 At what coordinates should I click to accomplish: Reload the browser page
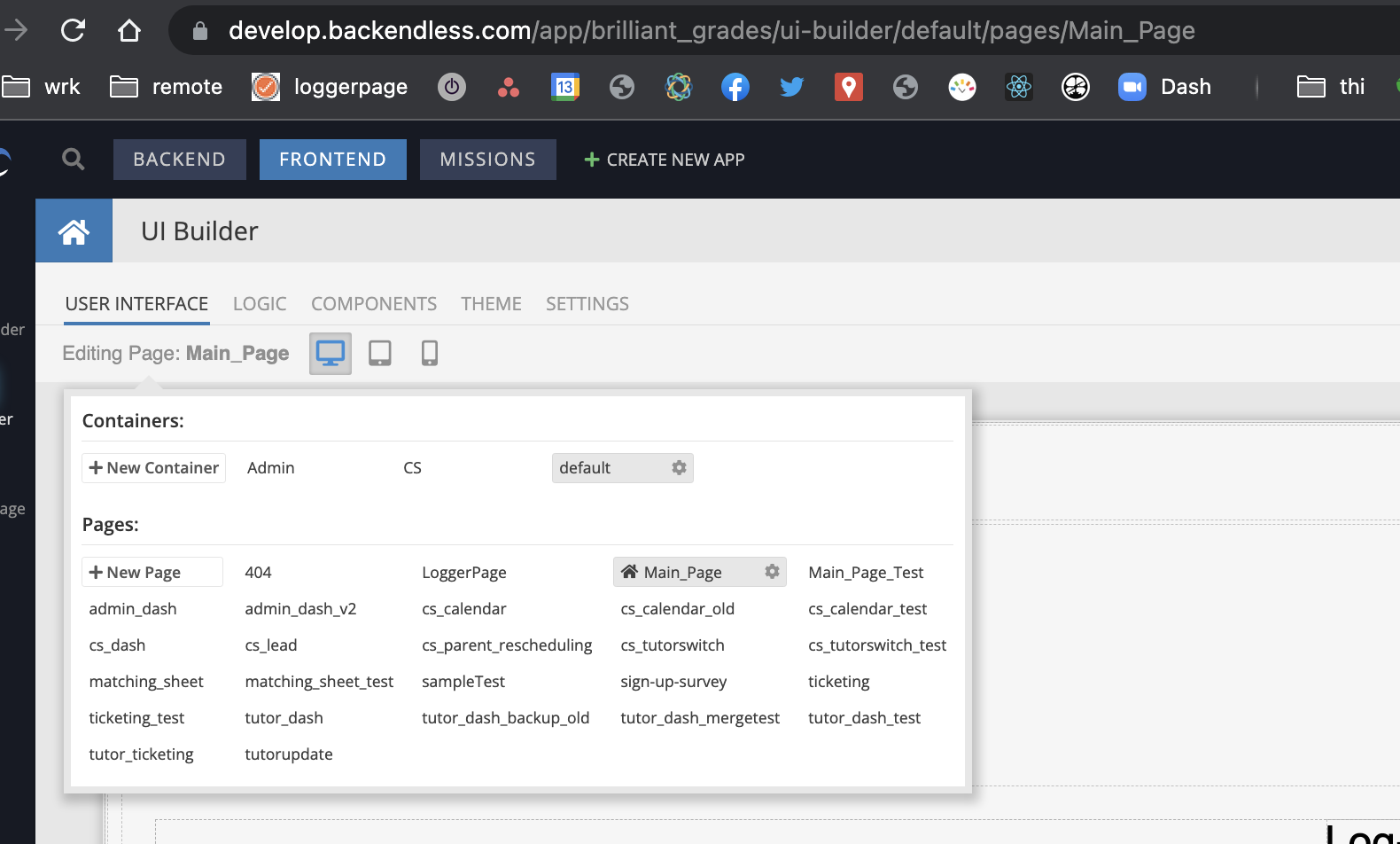73,31
